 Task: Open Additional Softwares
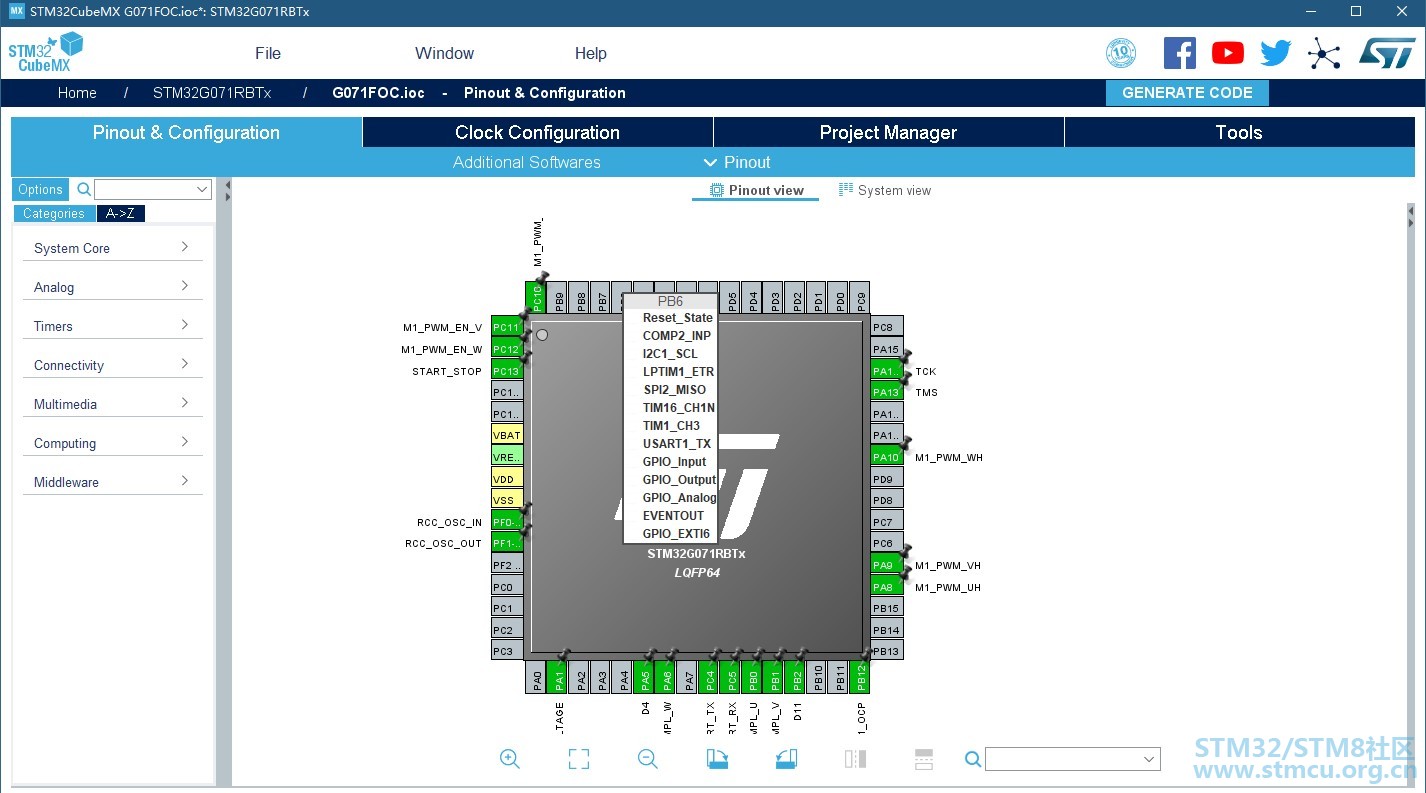pyautogui.click(x=527, y=162)
